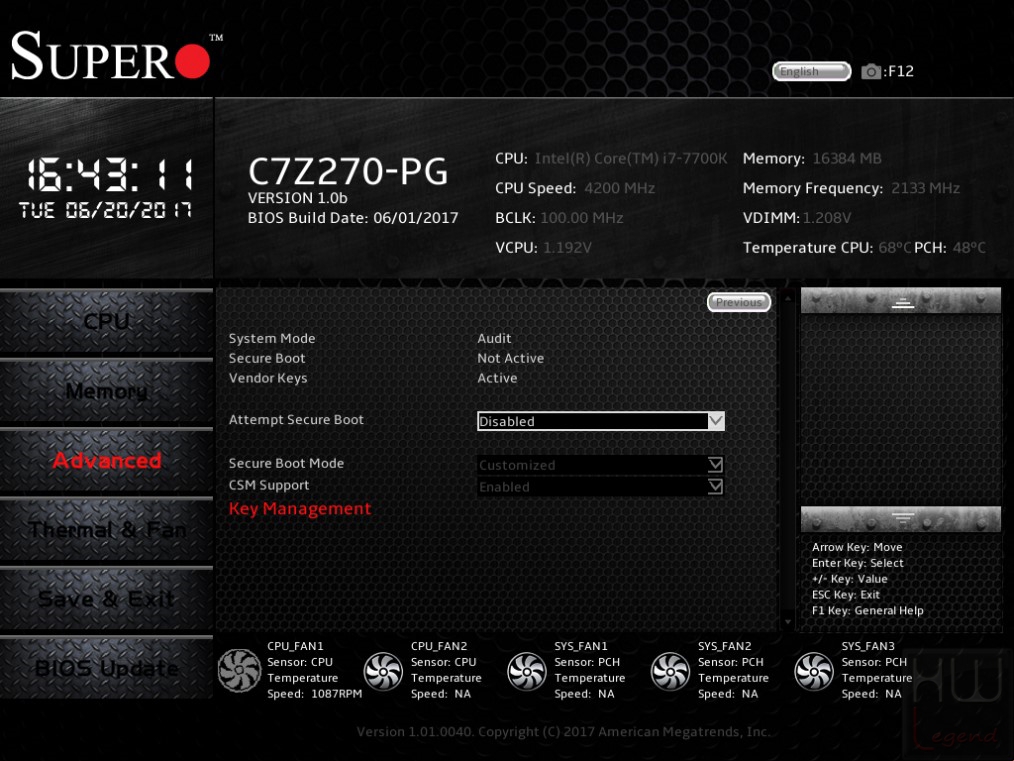Viewport: 1014px width, 761px height.
Task: Open the BIOS Update section
Action: (107, 668)
